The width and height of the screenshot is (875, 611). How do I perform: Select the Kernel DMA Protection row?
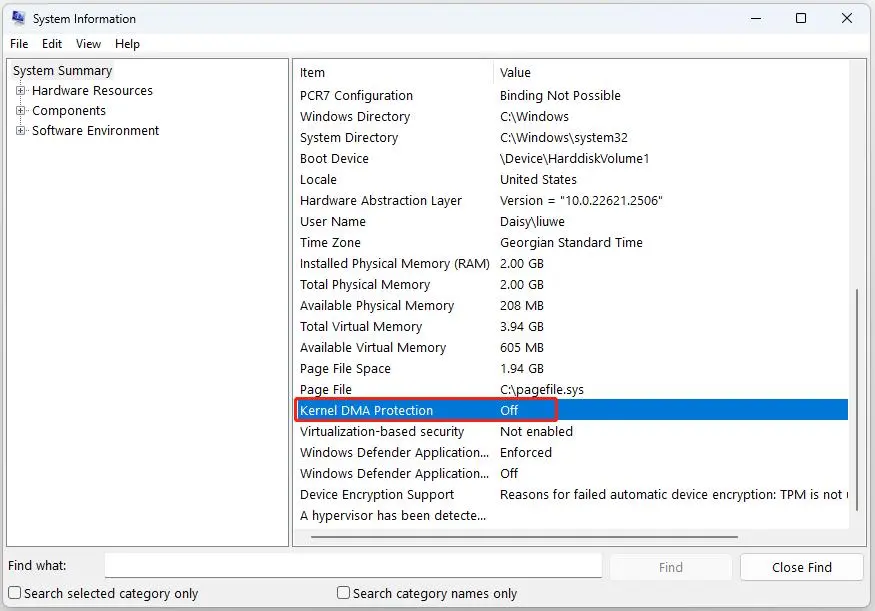[571, 410]
